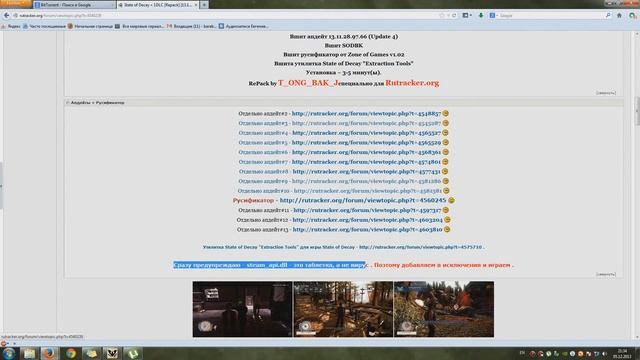This screenshot has height=360, width=640.
Task: Open апдейт#8 topic link 4577431
Action: [366, 172]
